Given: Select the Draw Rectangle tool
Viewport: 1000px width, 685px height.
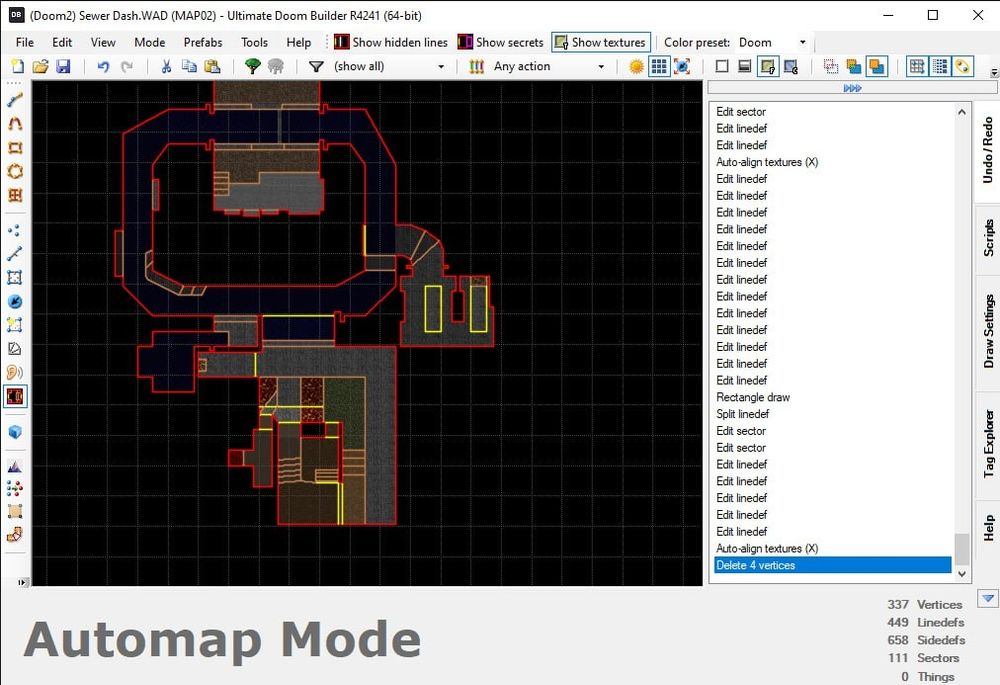Looking at the screenshot, I should click(x=15, y=148).
